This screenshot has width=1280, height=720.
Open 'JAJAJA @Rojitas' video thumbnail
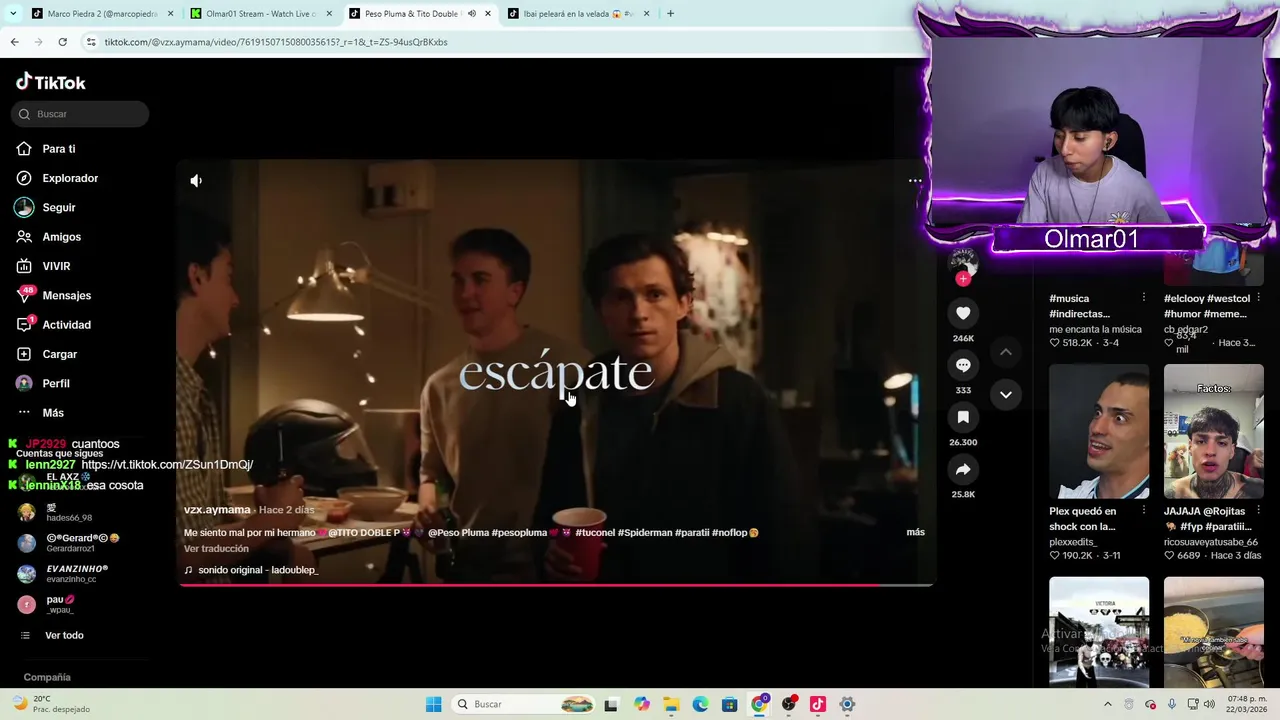click(x=1213, y=431)
